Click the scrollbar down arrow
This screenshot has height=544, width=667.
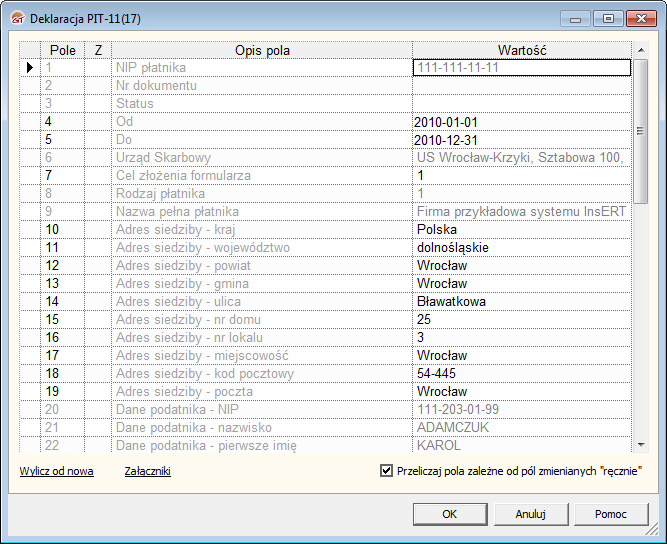[x=640, y=445]
